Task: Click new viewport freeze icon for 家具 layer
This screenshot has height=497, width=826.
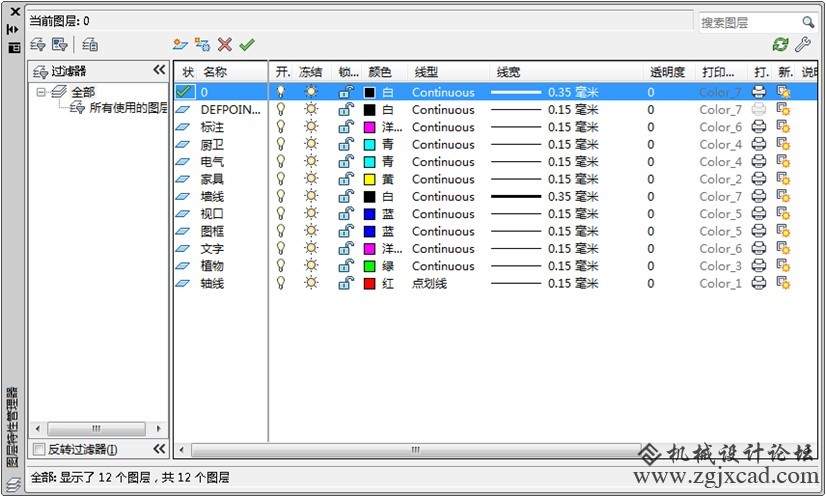Action: point(783,179)
